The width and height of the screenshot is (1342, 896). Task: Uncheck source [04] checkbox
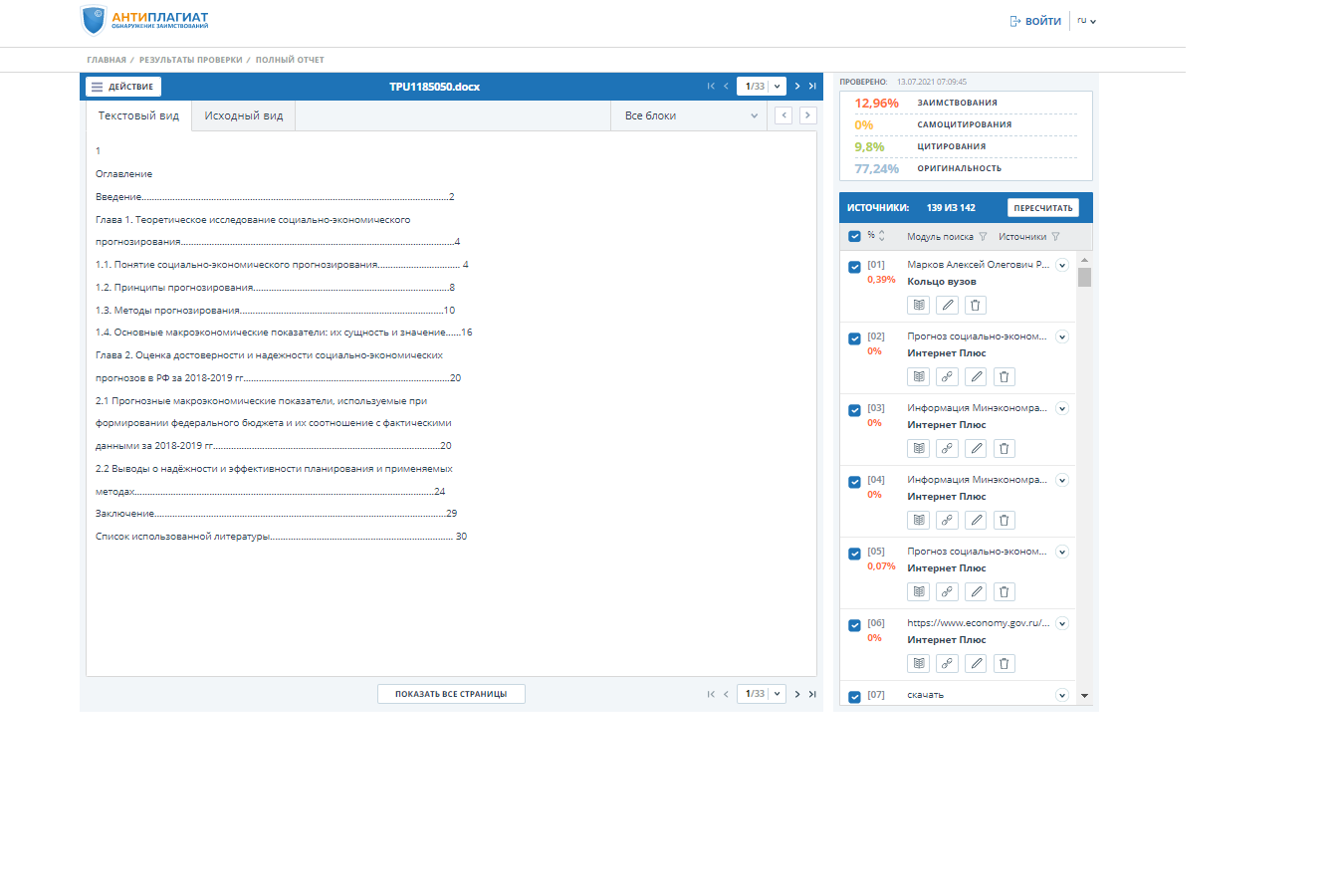(854, 482)
